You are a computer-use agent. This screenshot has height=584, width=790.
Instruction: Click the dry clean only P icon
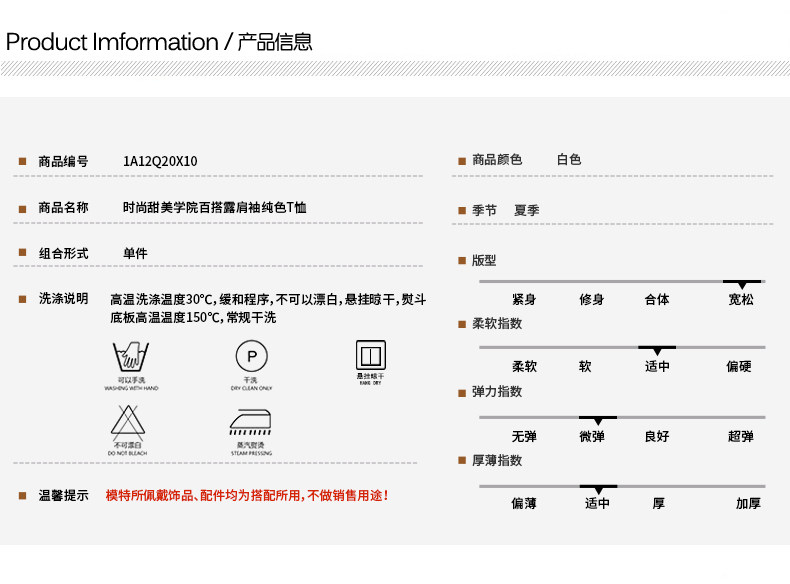[251, 356]
